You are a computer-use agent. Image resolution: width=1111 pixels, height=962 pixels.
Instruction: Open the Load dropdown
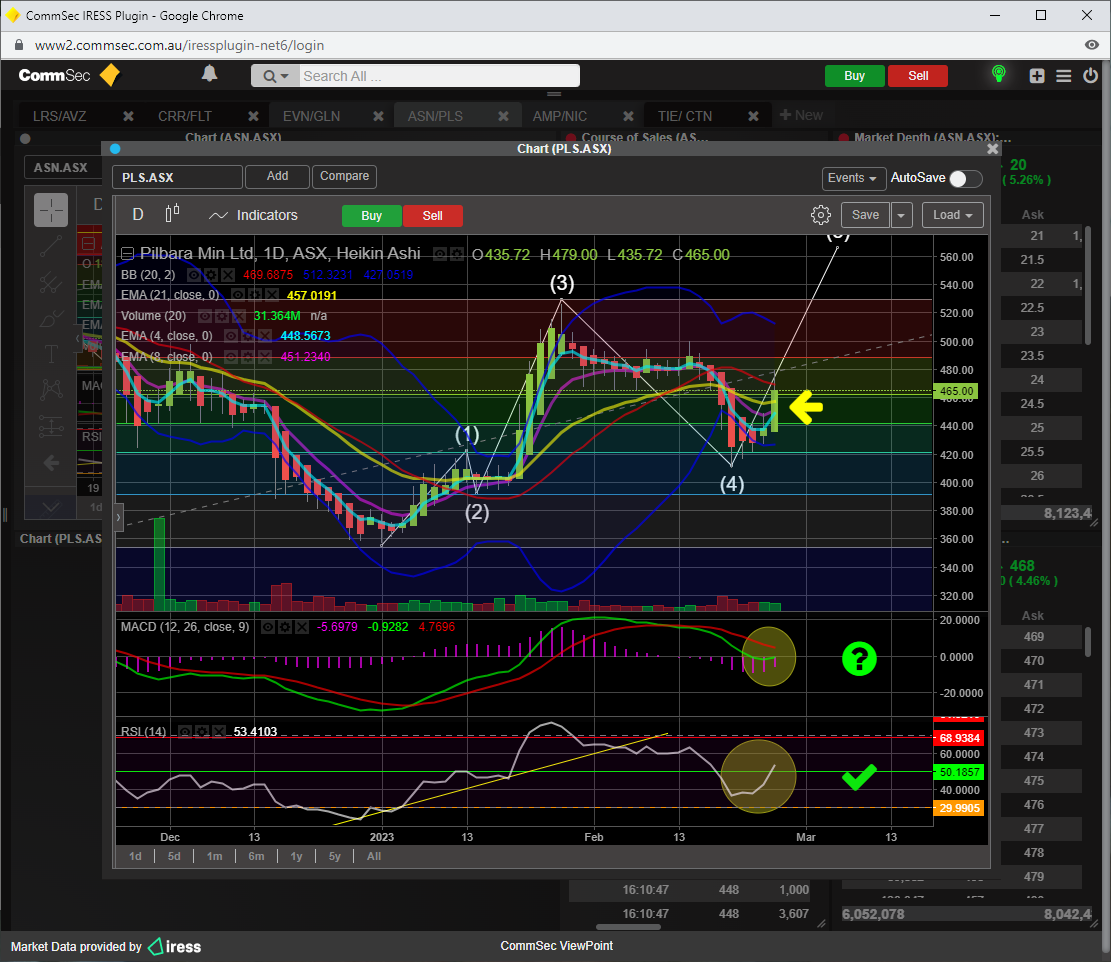952,215
